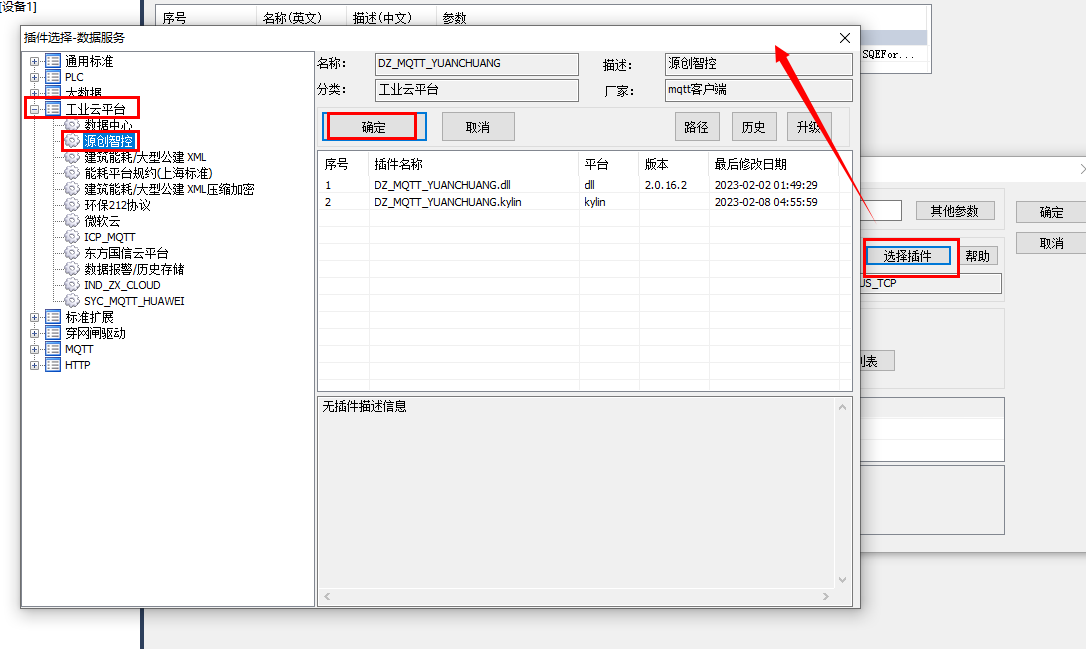Click 其他参数 in the background window
The image size is (1086, 649).
955,211
